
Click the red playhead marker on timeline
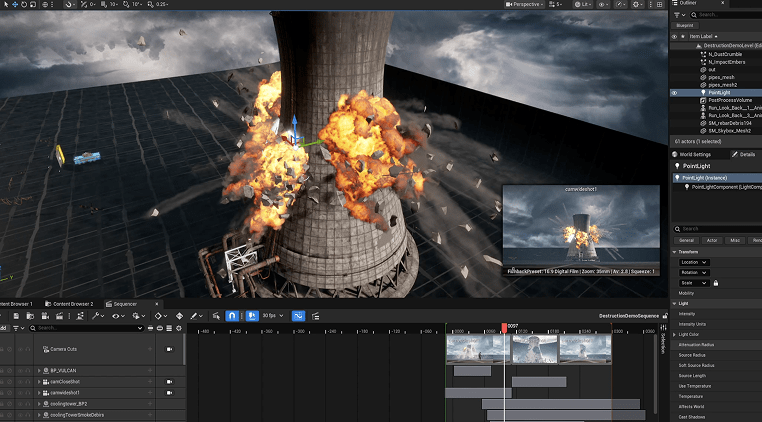coord(505,327)
